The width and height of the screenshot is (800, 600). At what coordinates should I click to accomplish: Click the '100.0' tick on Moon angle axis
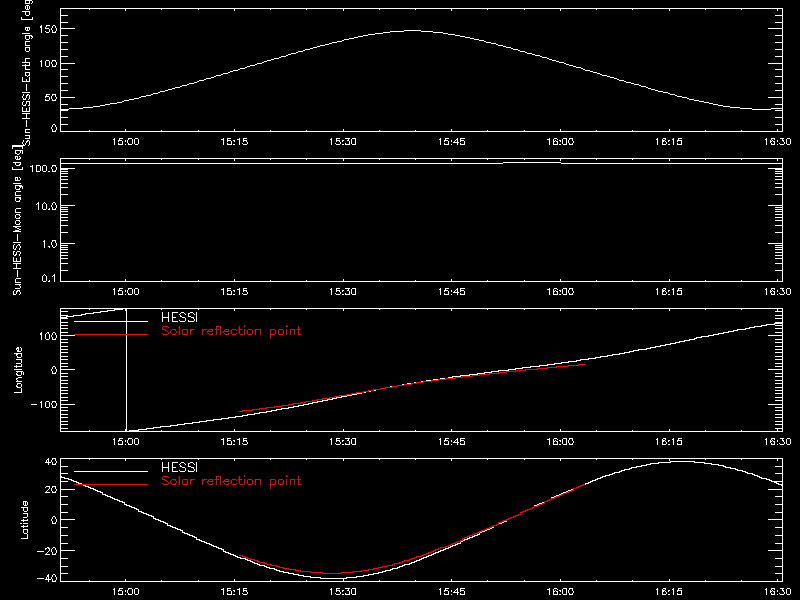(43, 168)
